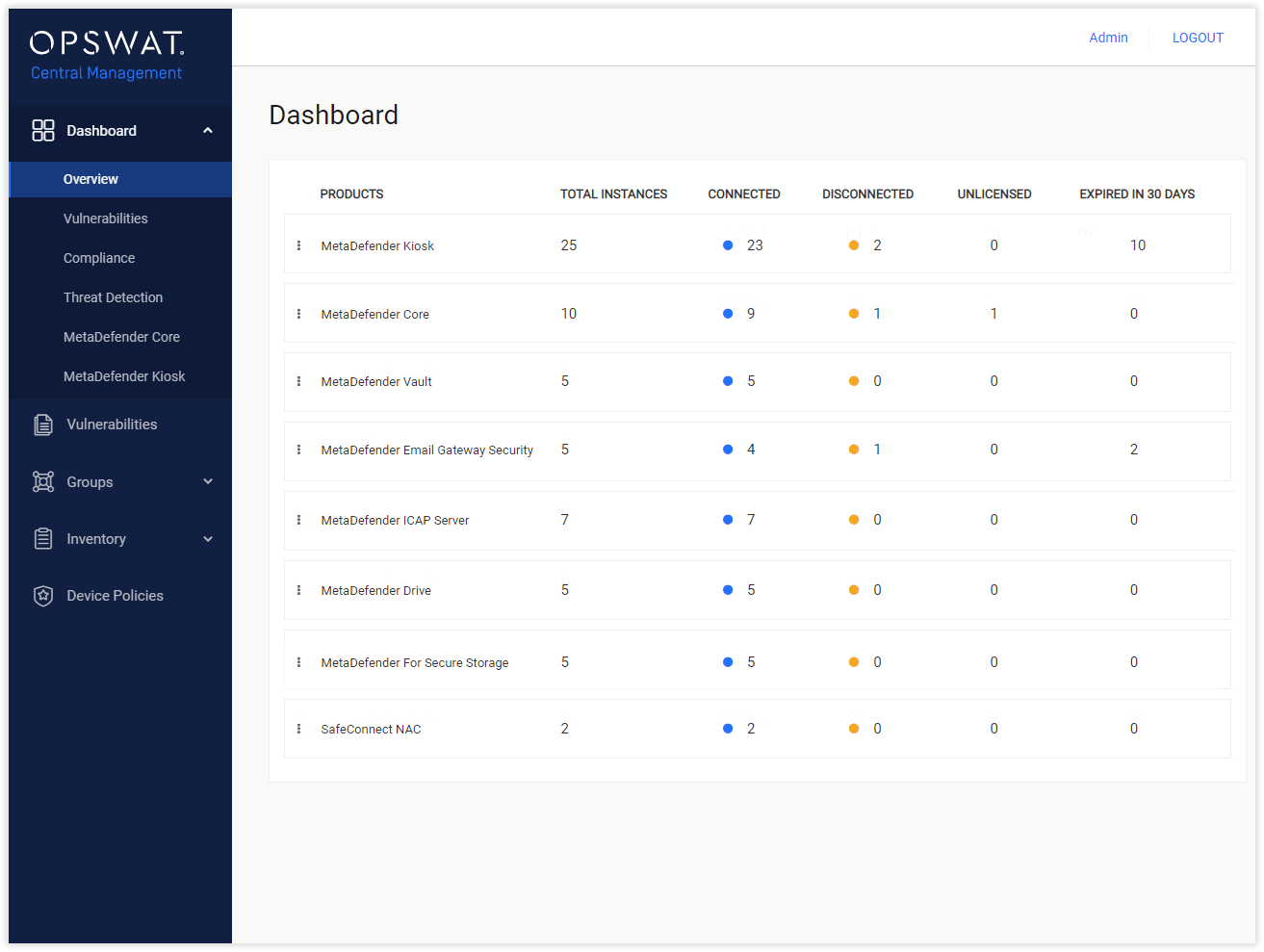This screenshot has height=952, width=1264.
Task: Click the Vulnerabilities document icon in sidebar
Action: tap(43, 425)
